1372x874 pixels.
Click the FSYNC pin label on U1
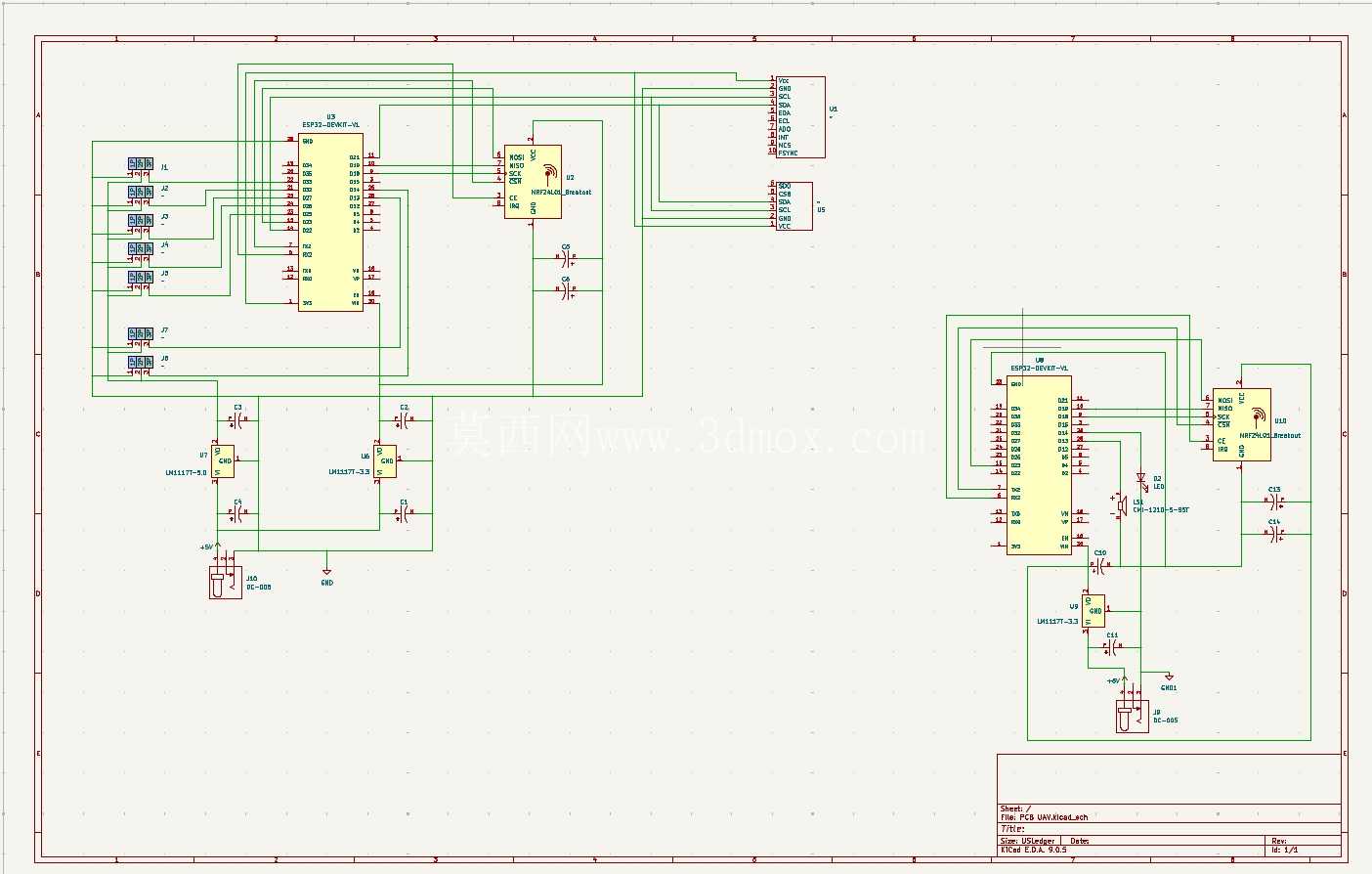point(788,153)
